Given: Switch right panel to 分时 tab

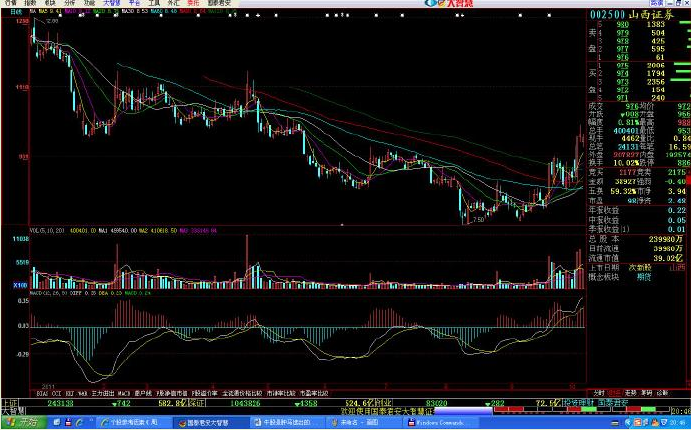Looking at the screenshot, I should (x=598, y=393).
